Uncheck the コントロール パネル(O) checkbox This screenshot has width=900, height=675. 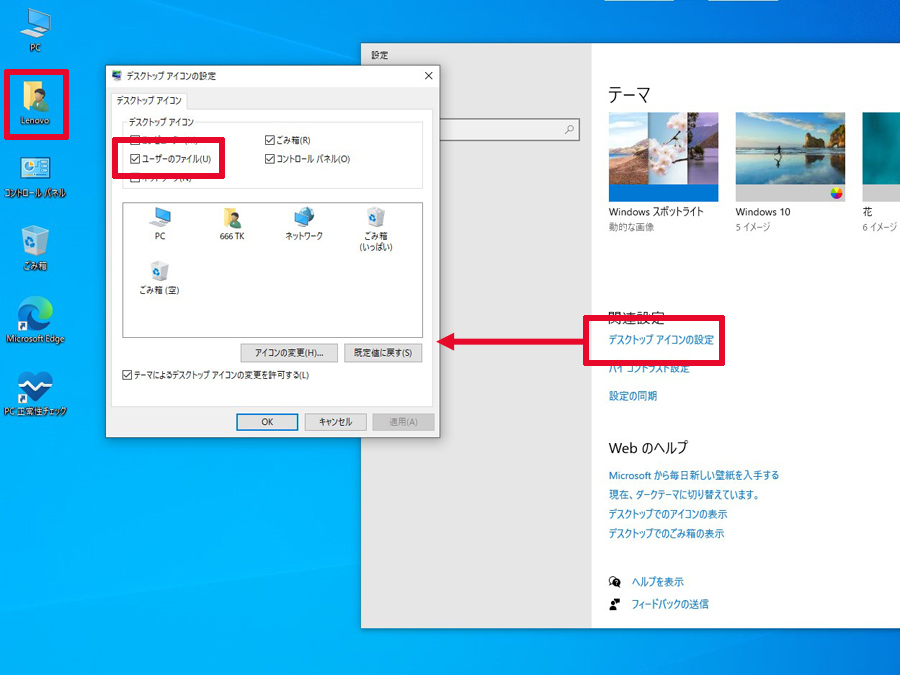269,159
